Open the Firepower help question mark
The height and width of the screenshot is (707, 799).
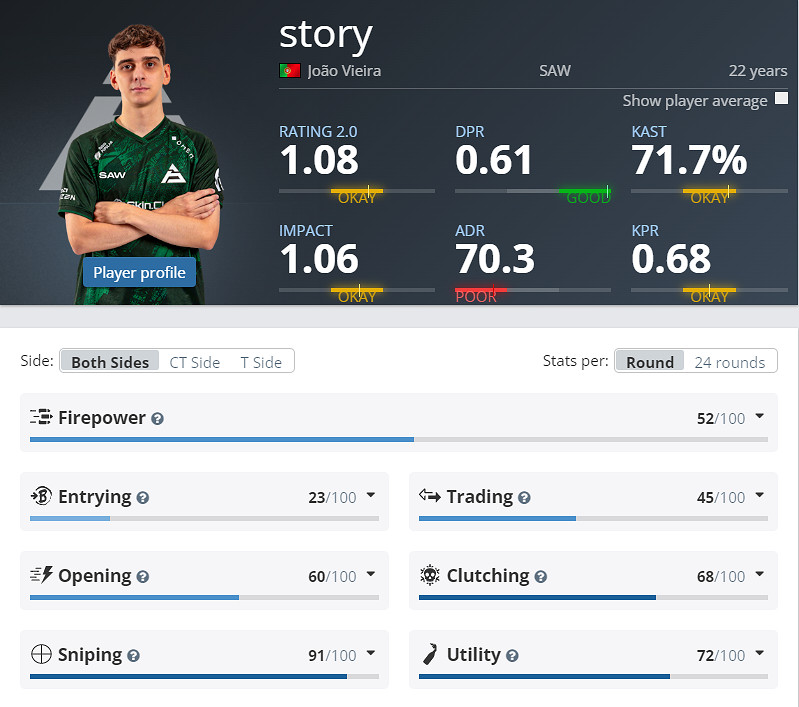tap(157, 419)
